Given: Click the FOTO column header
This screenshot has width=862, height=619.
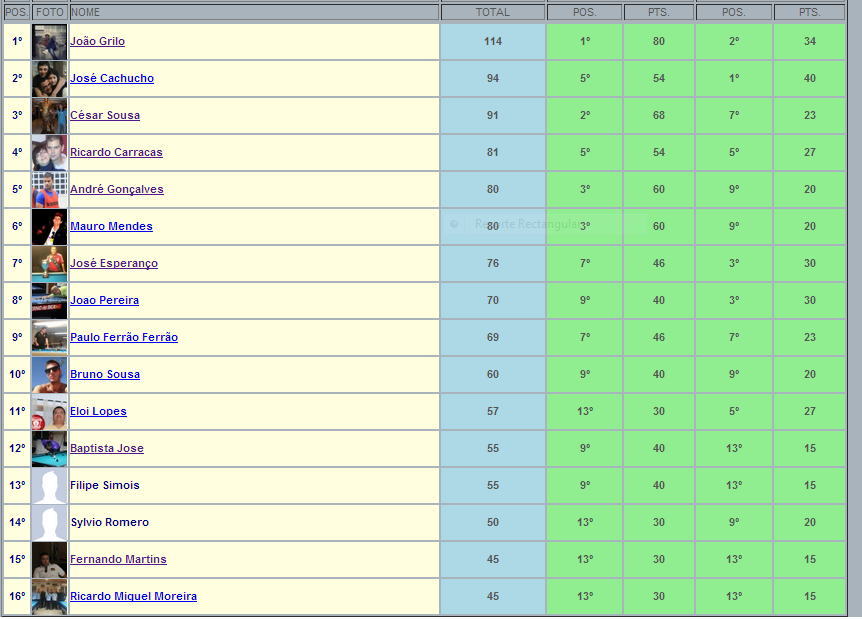Looking at the screenshot, I should click(50, 12).
